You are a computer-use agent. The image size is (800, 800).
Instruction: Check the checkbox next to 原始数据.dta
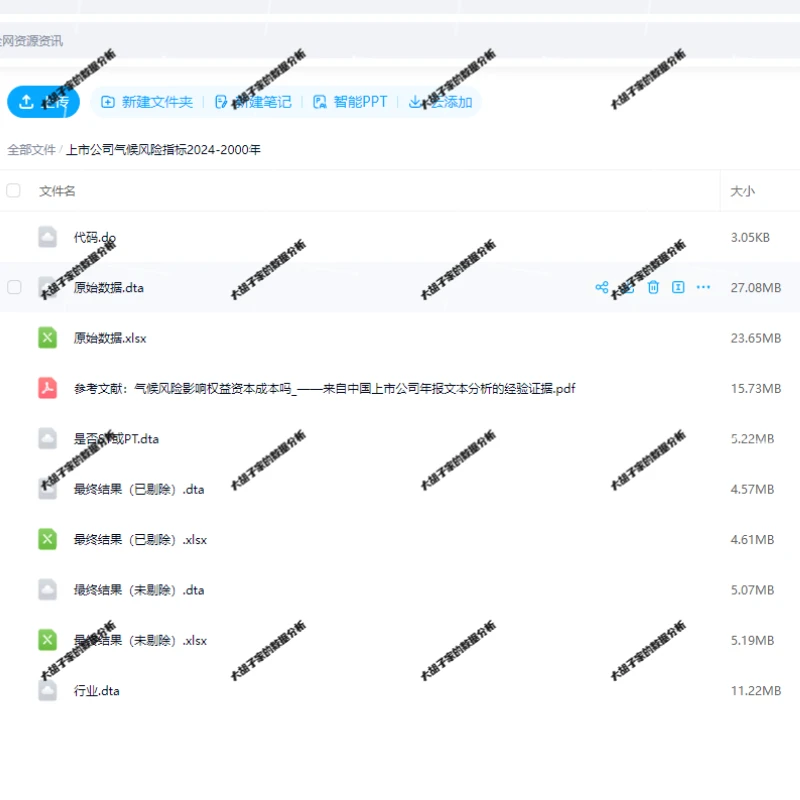pos(13,287)
